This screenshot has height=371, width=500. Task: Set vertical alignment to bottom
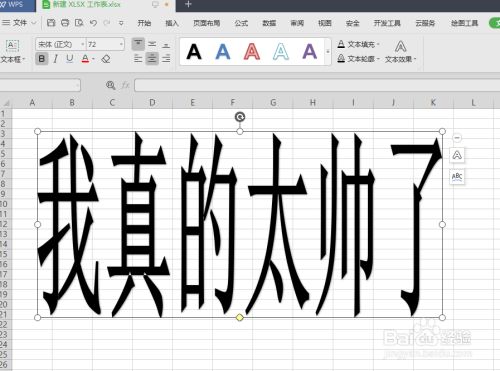point(166,44)
